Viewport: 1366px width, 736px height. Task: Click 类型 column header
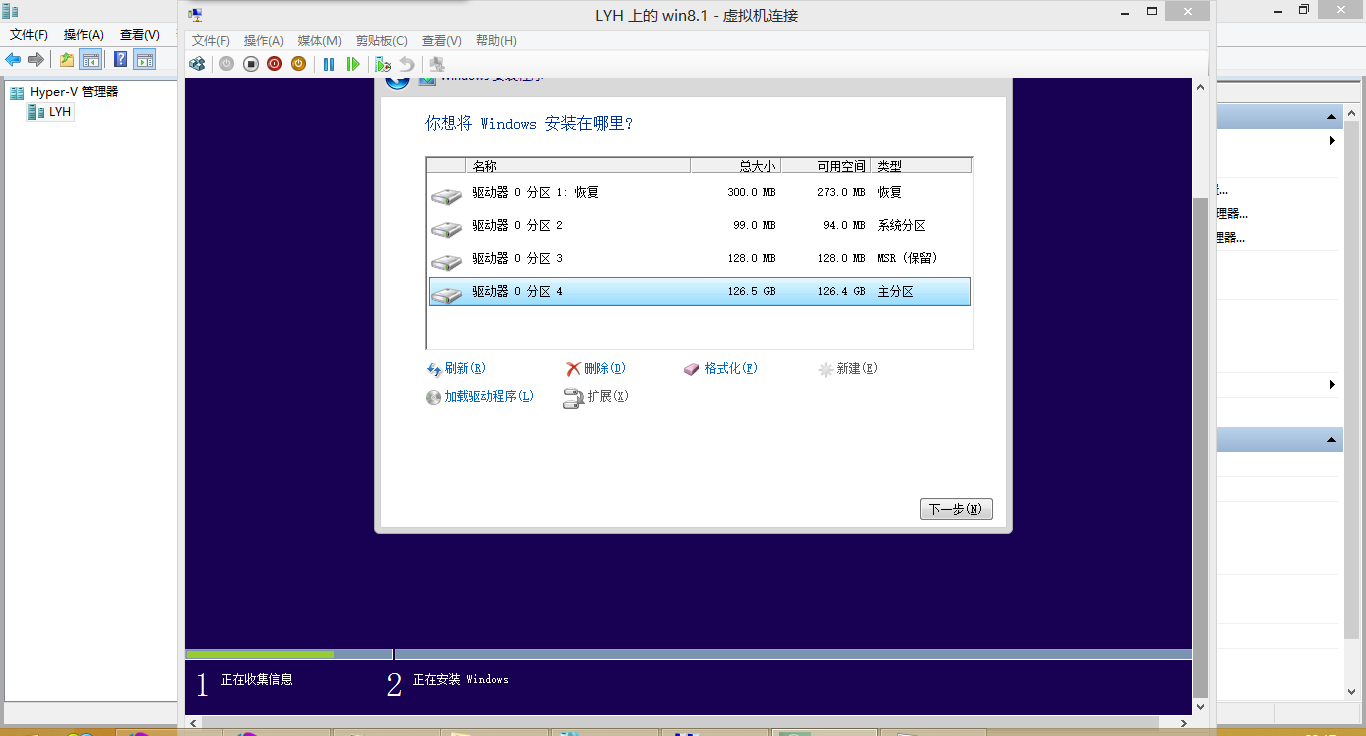pos(921,166)
